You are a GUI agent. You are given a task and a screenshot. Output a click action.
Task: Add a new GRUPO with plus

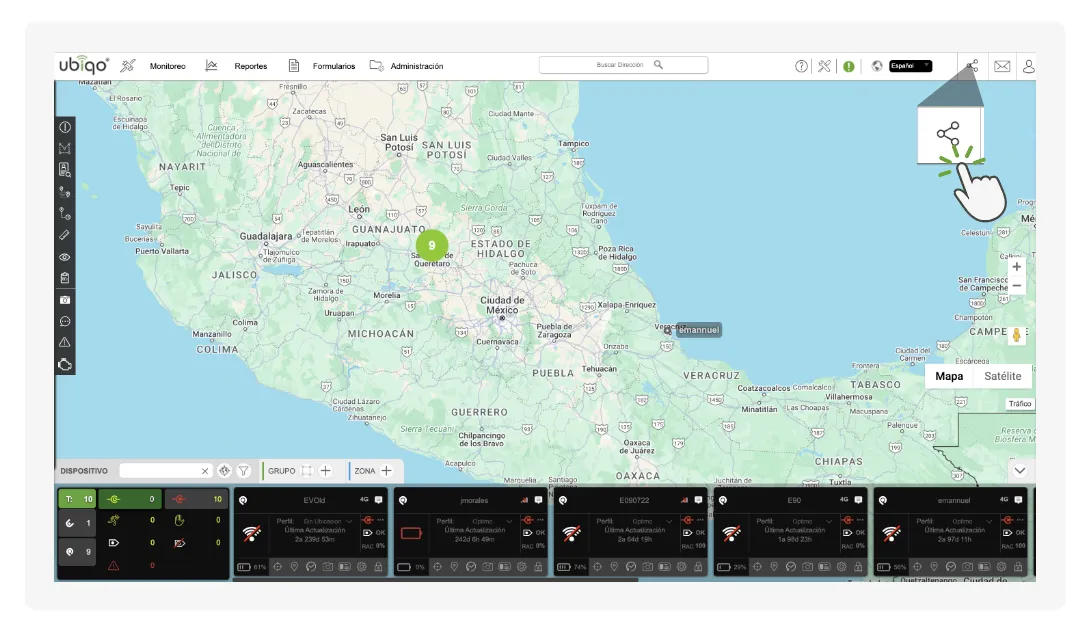coord(325,471)
